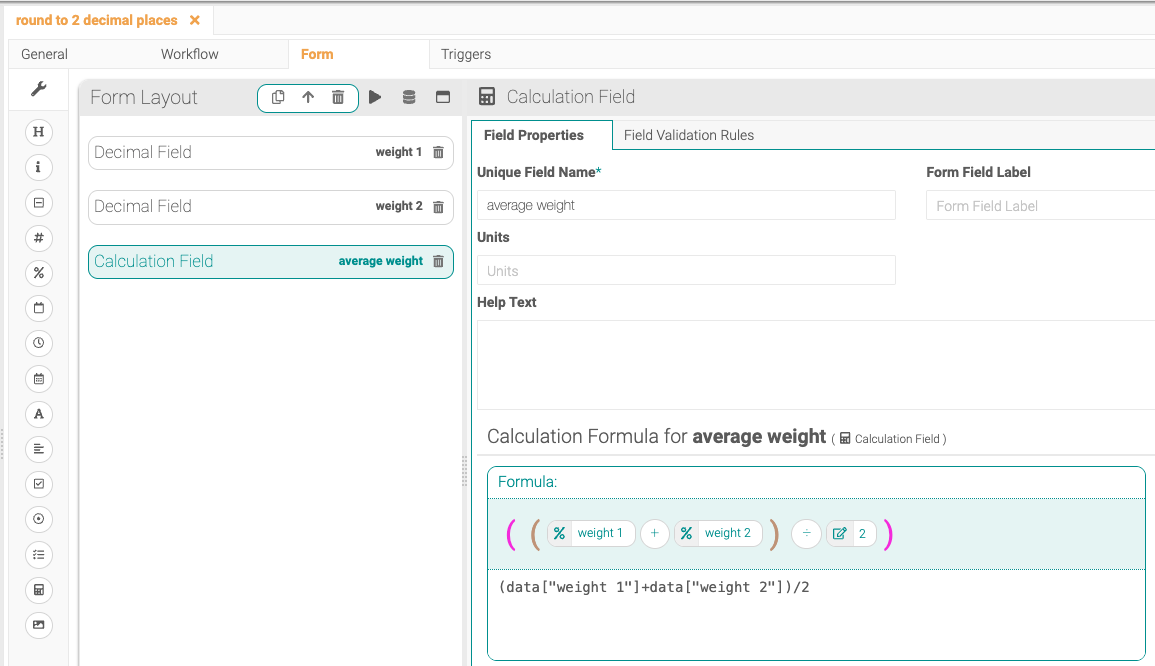Click the plus operator in formula
Viewport: 1155px width, 666px height.
[654, 534]
